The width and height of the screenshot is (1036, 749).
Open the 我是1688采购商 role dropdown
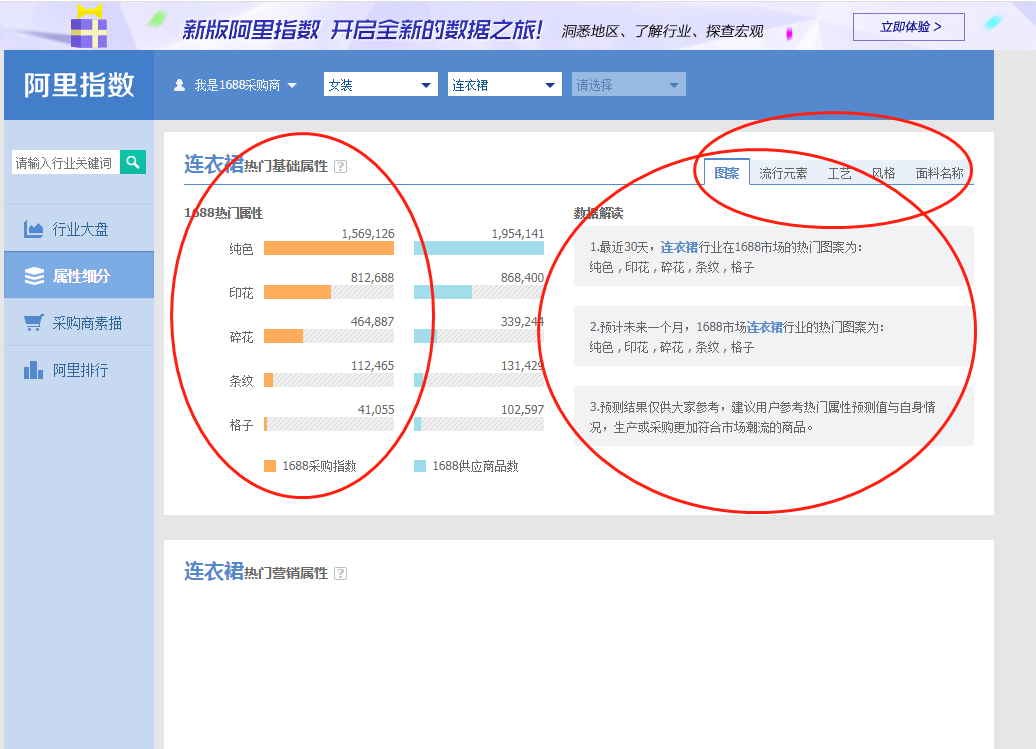click(x=235, y=85)
